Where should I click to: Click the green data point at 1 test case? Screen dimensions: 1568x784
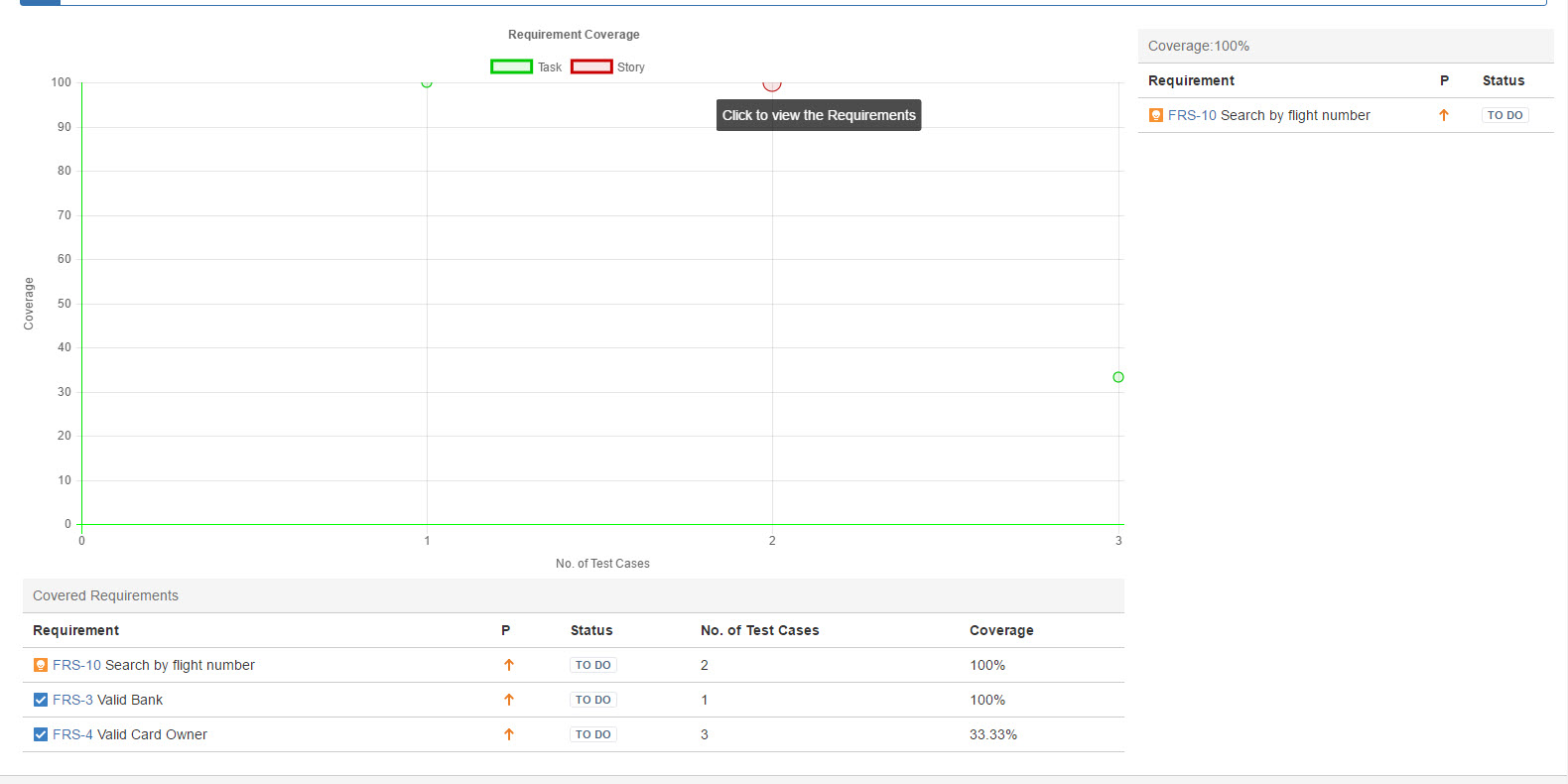pyautogui.click(x=427, y=82)
